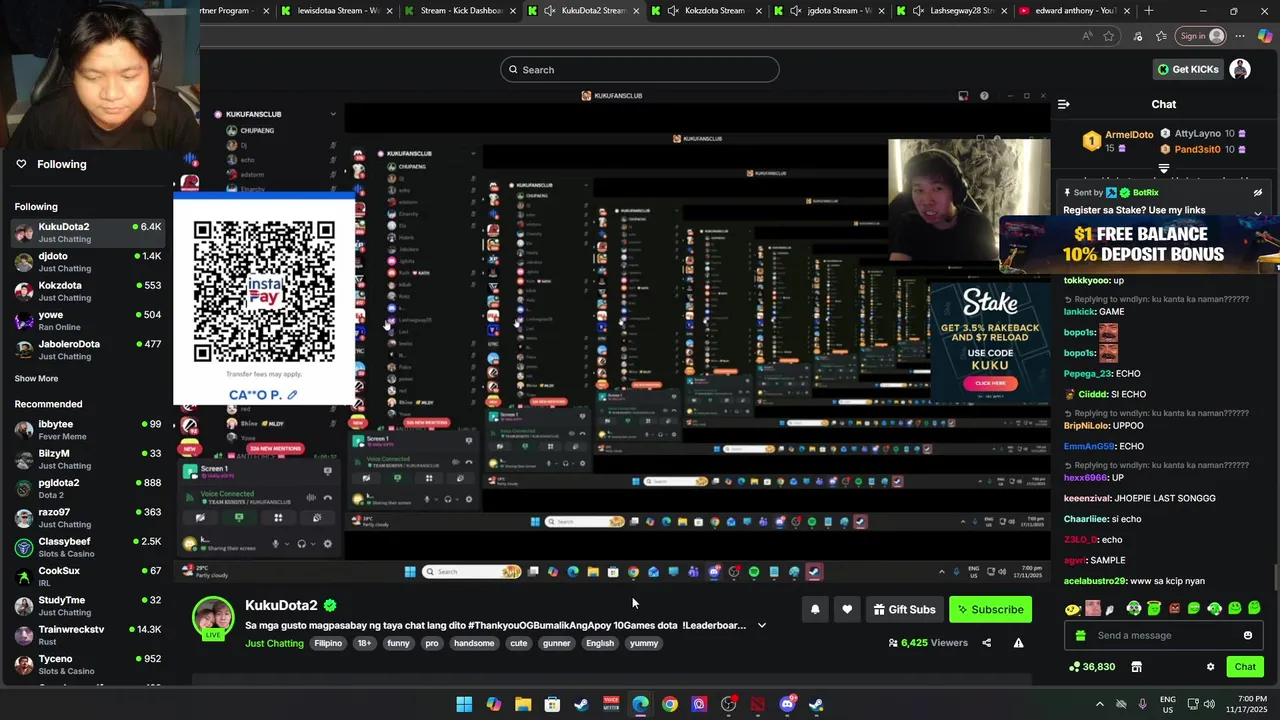Click the browser Sign in button
The width and height of the screenshot is (1280, 720).
tap(1201, 36)
